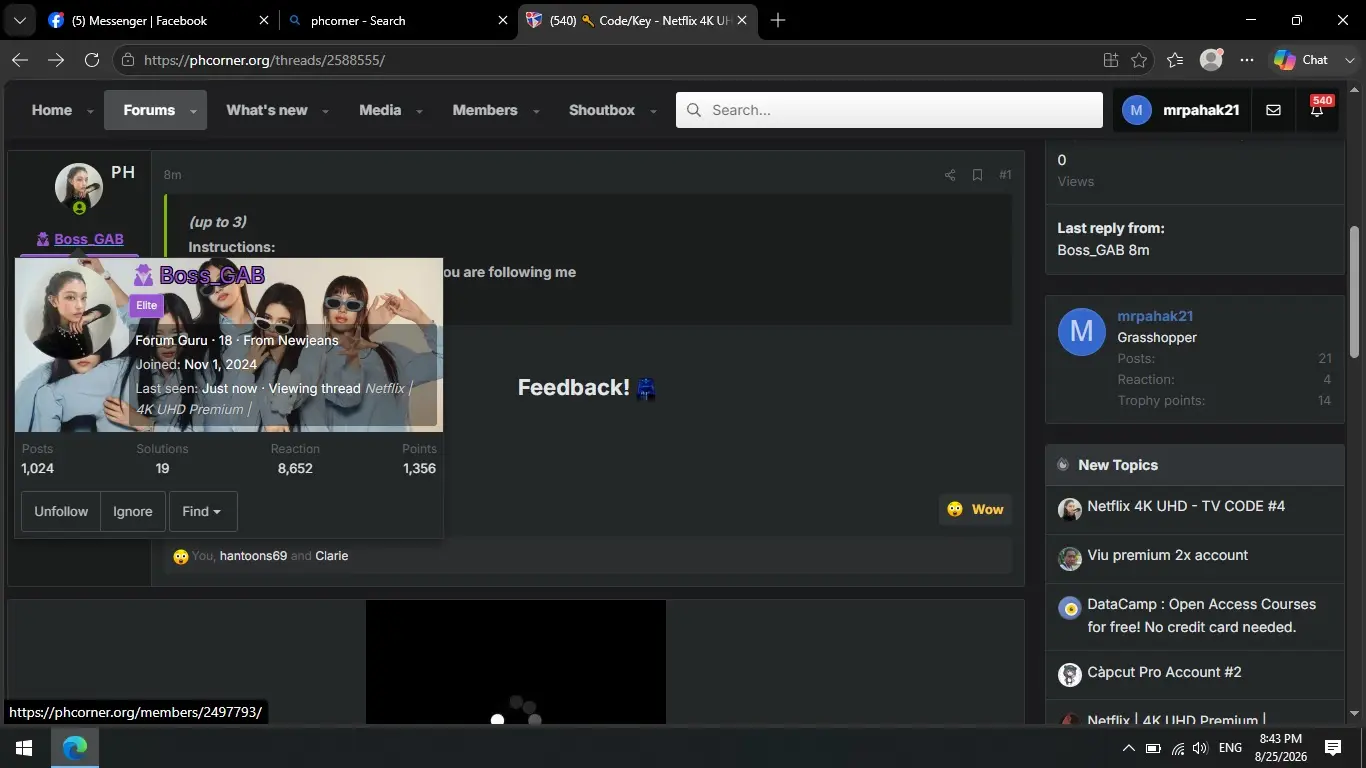Switch ENG input language in tray
The width and height of the screenshot is (1366, 768).
point(1230,748)
